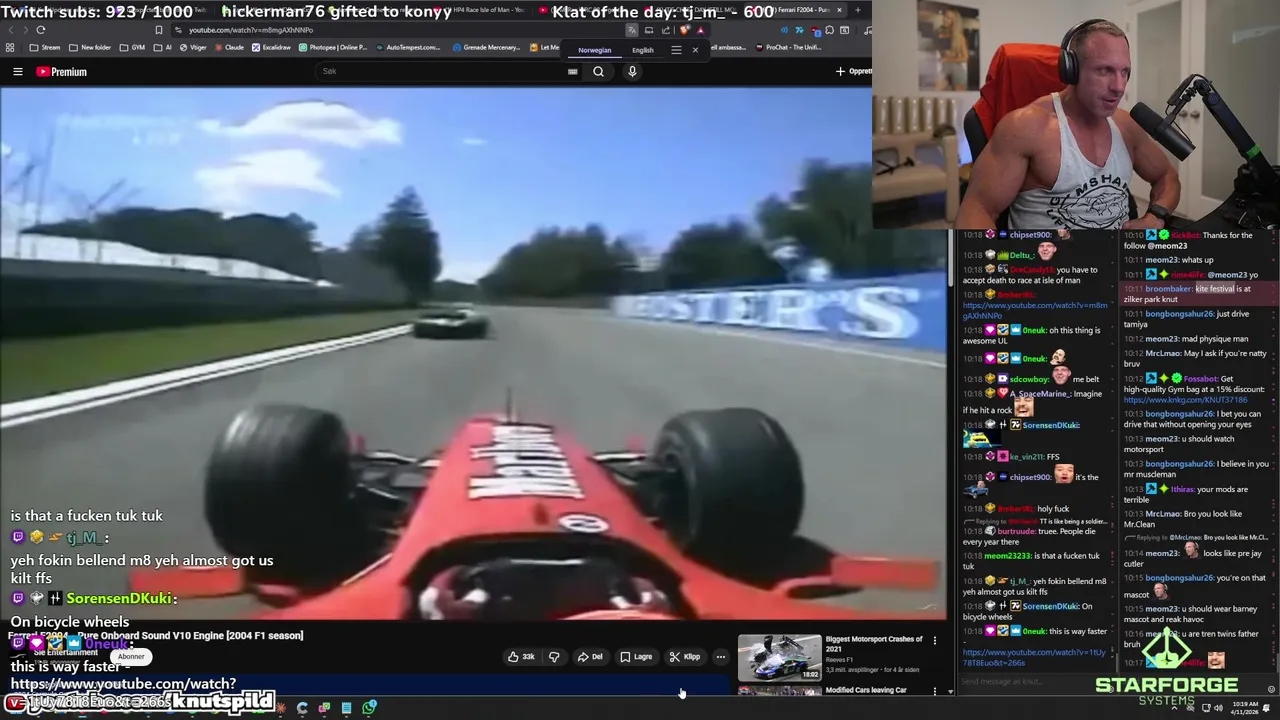
Task: Open the Stream bookmarks folder
Action: (45, 47)
